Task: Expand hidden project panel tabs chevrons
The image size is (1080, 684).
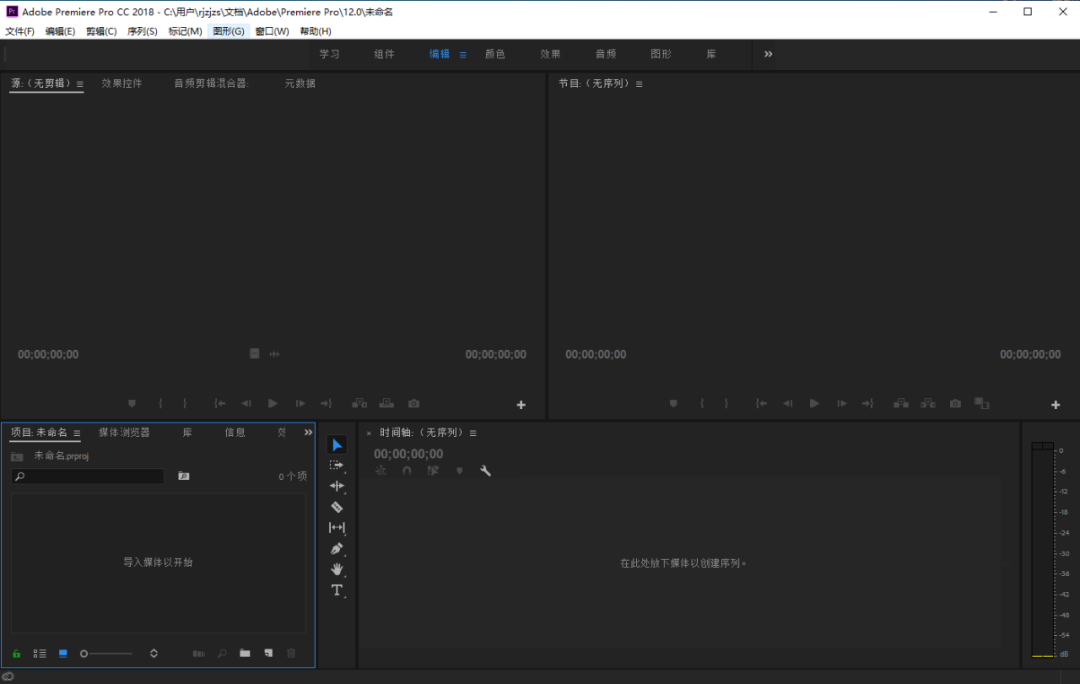Action: (x=308, y=433)
